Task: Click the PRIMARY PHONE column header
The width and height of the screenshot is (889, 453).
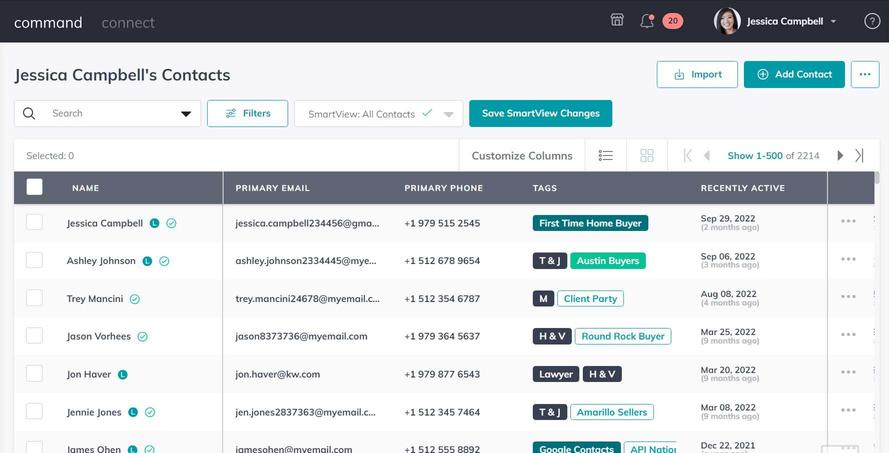Action: (444, 188)
